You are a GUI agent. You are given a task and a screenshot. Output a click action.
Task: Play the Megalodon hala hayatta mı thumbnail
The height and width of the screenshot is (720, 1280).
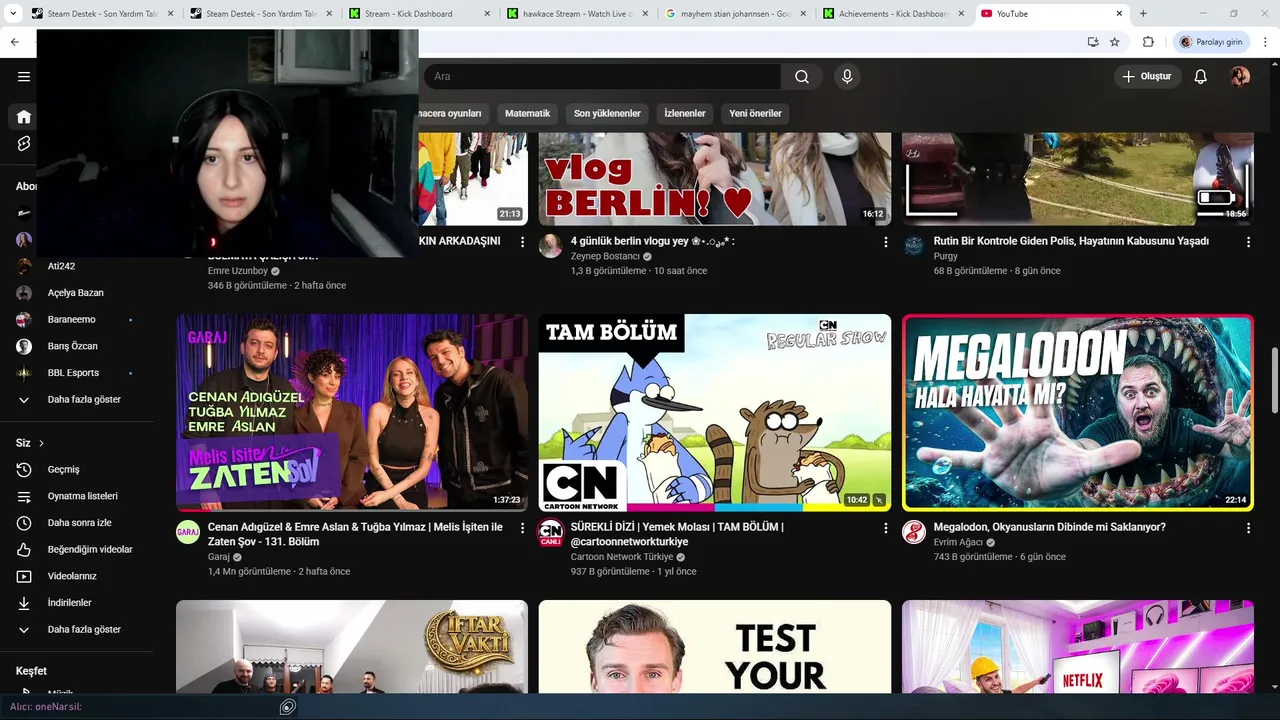[x=1078, y=413]
